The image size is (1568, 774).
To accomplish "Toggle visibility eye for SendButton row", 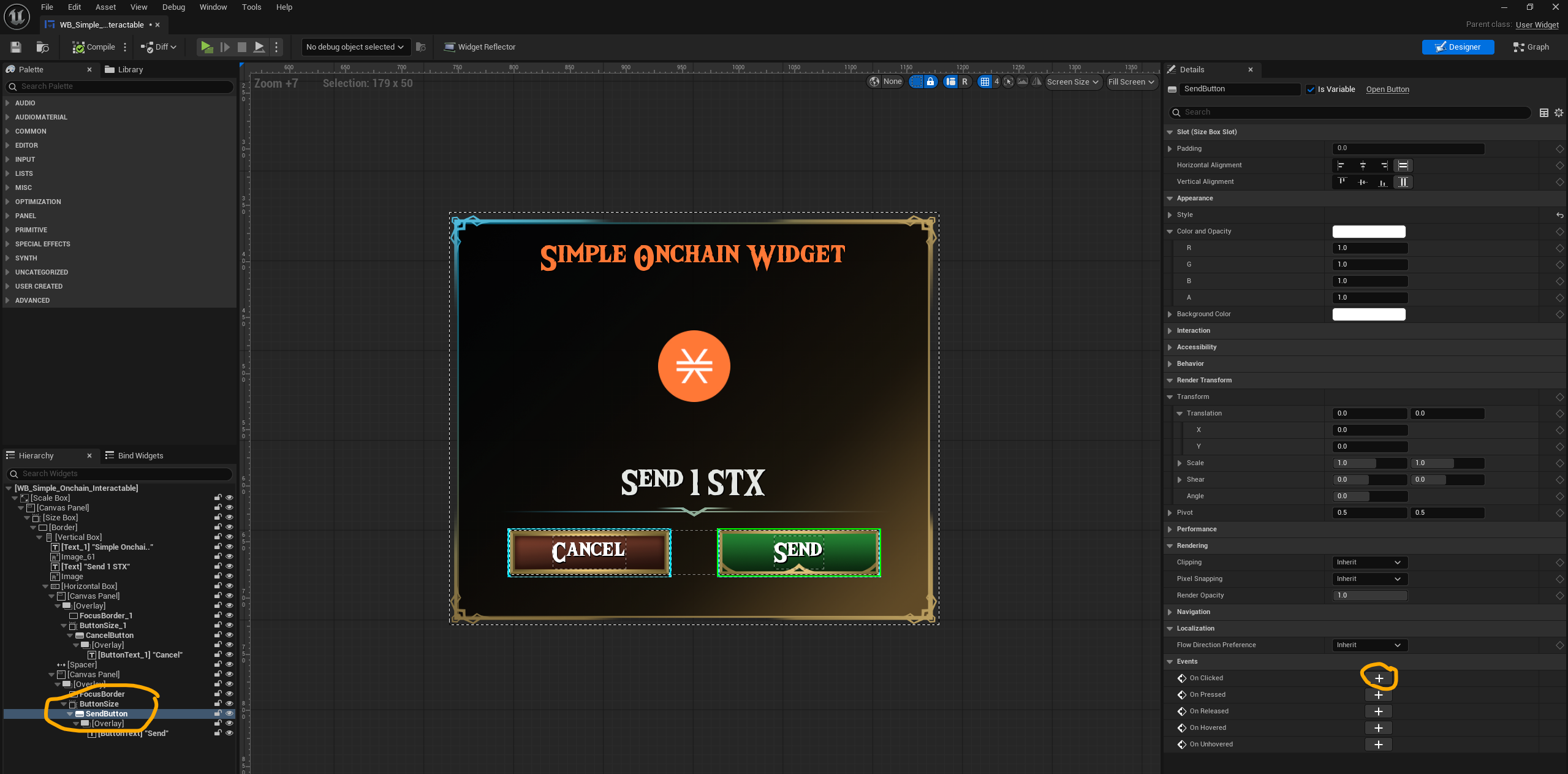I will (230, 714).
